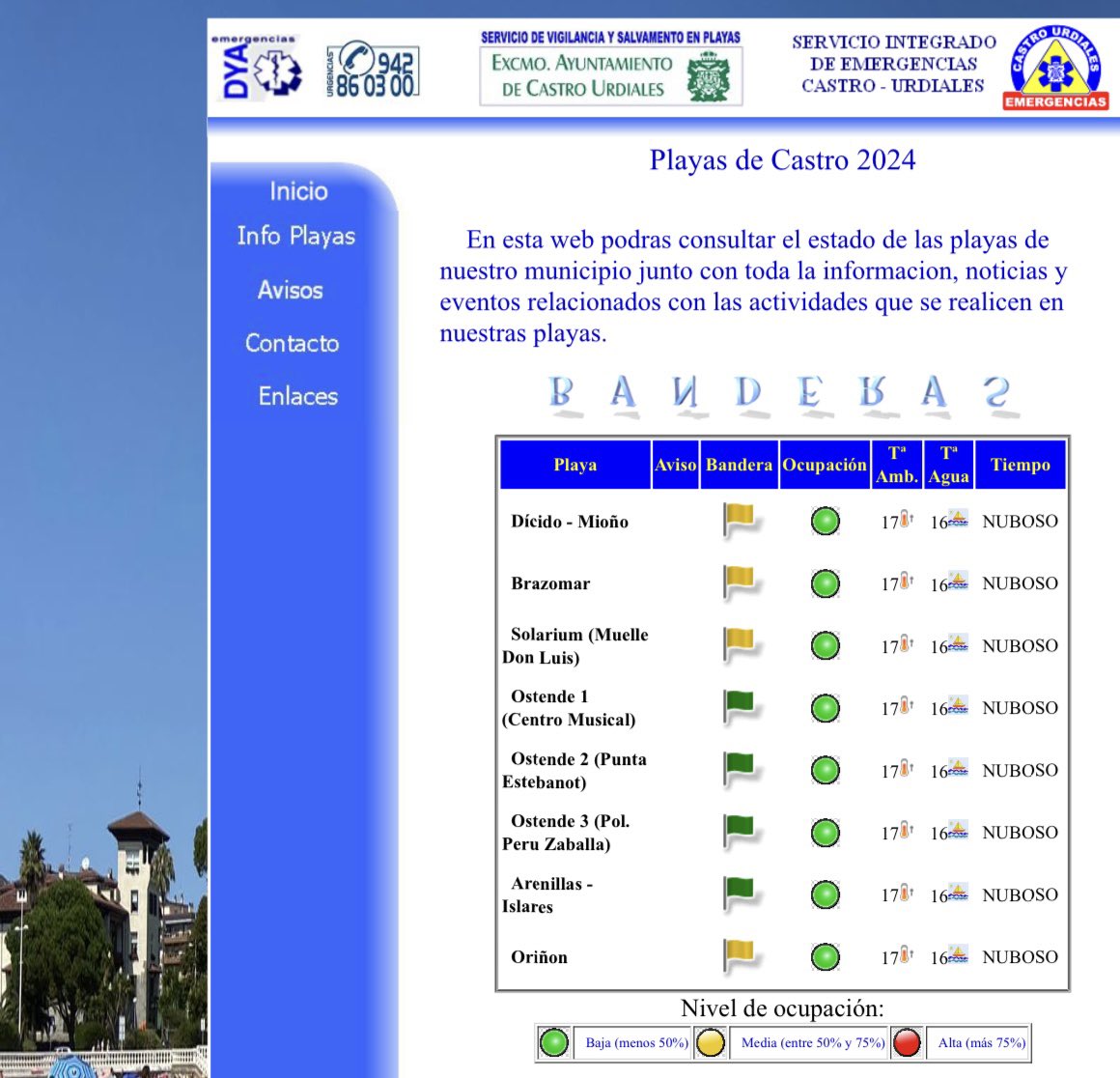Click the green occupancy light for Arenillas - Islares
Viewport: 1120px width, 1078px height.
click(x=825, y=895)
